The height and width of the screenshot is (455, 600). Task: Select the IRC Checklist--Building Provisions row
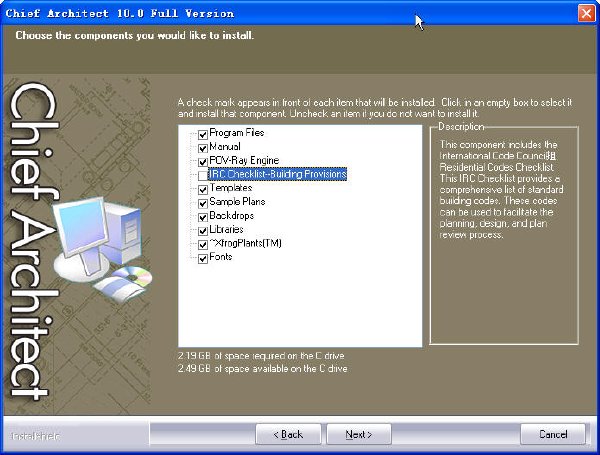tap(277, 174)
